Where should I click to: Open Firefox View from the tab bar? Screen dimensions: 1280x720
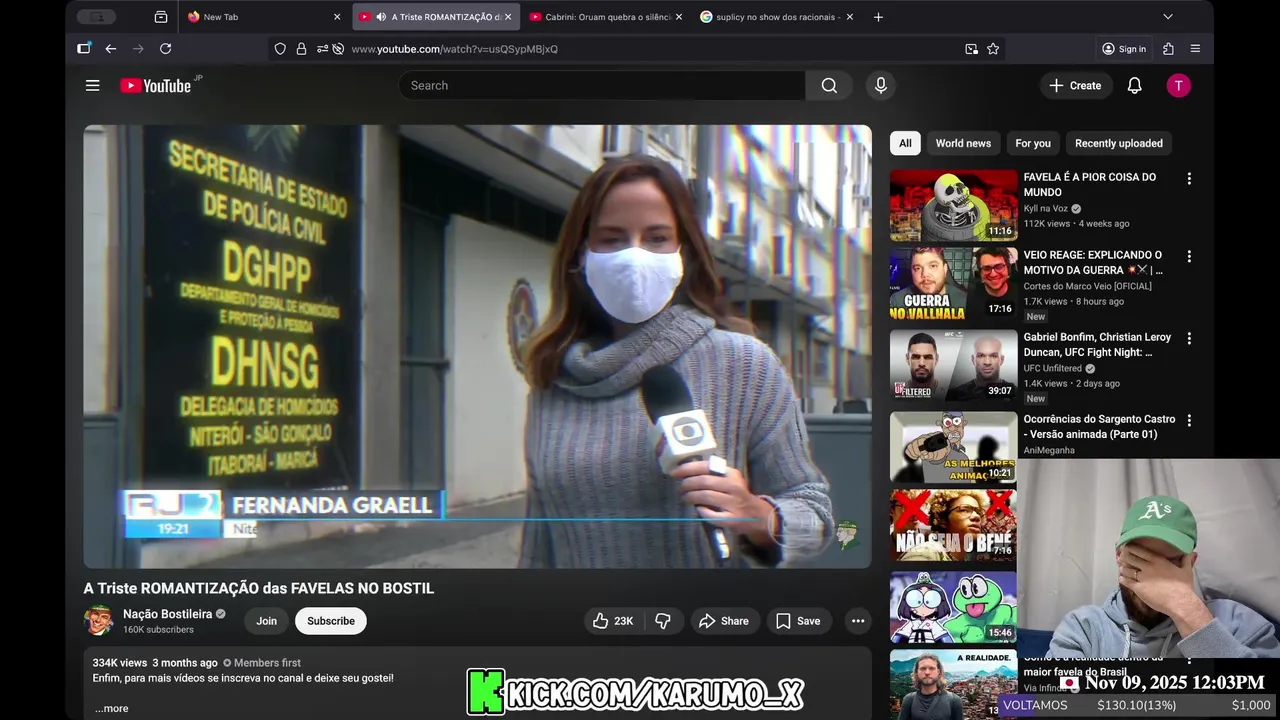coord(161,17)
